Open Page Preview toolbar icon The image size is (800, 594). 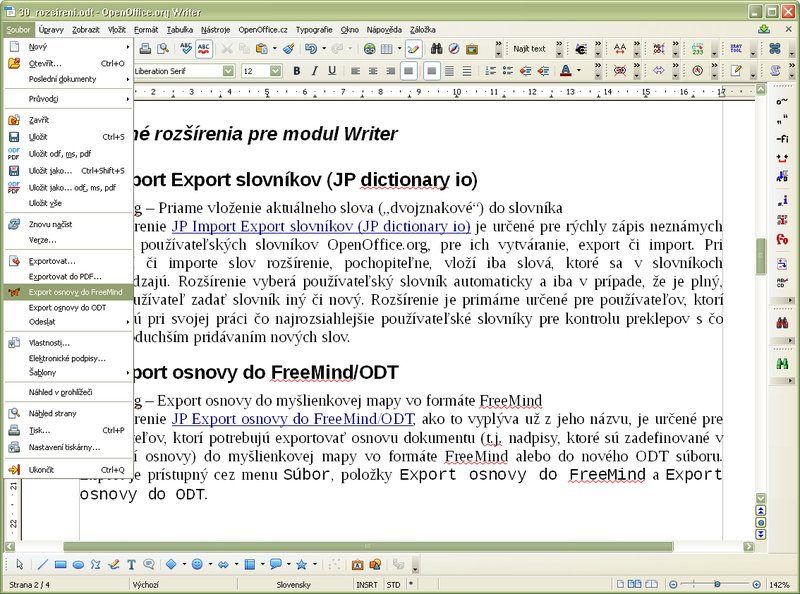point(163,48)
